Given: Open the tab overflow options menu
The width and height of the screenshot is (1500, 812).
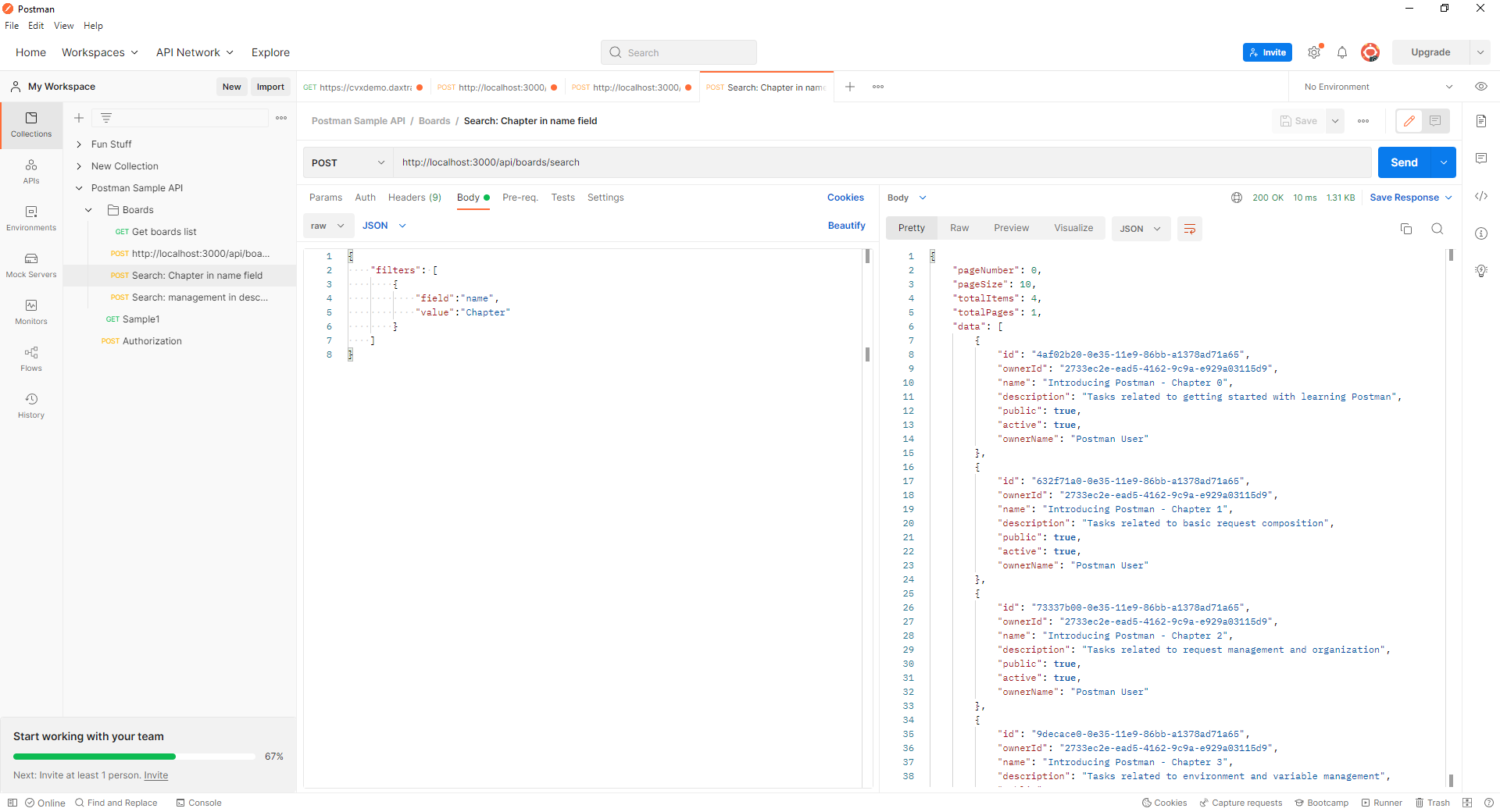Looking at the screenshot, I should coord(878,87).
